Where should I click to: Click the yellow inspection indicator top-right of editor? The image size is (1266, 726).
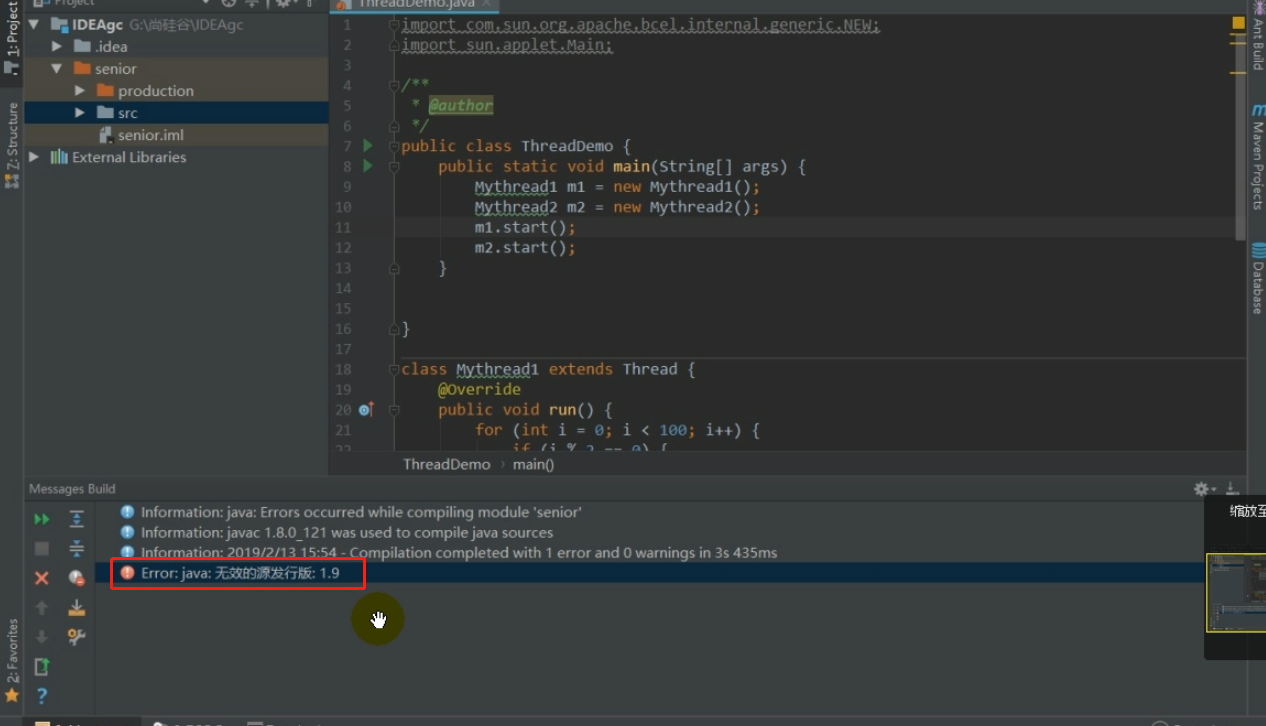click(1238, 24)
